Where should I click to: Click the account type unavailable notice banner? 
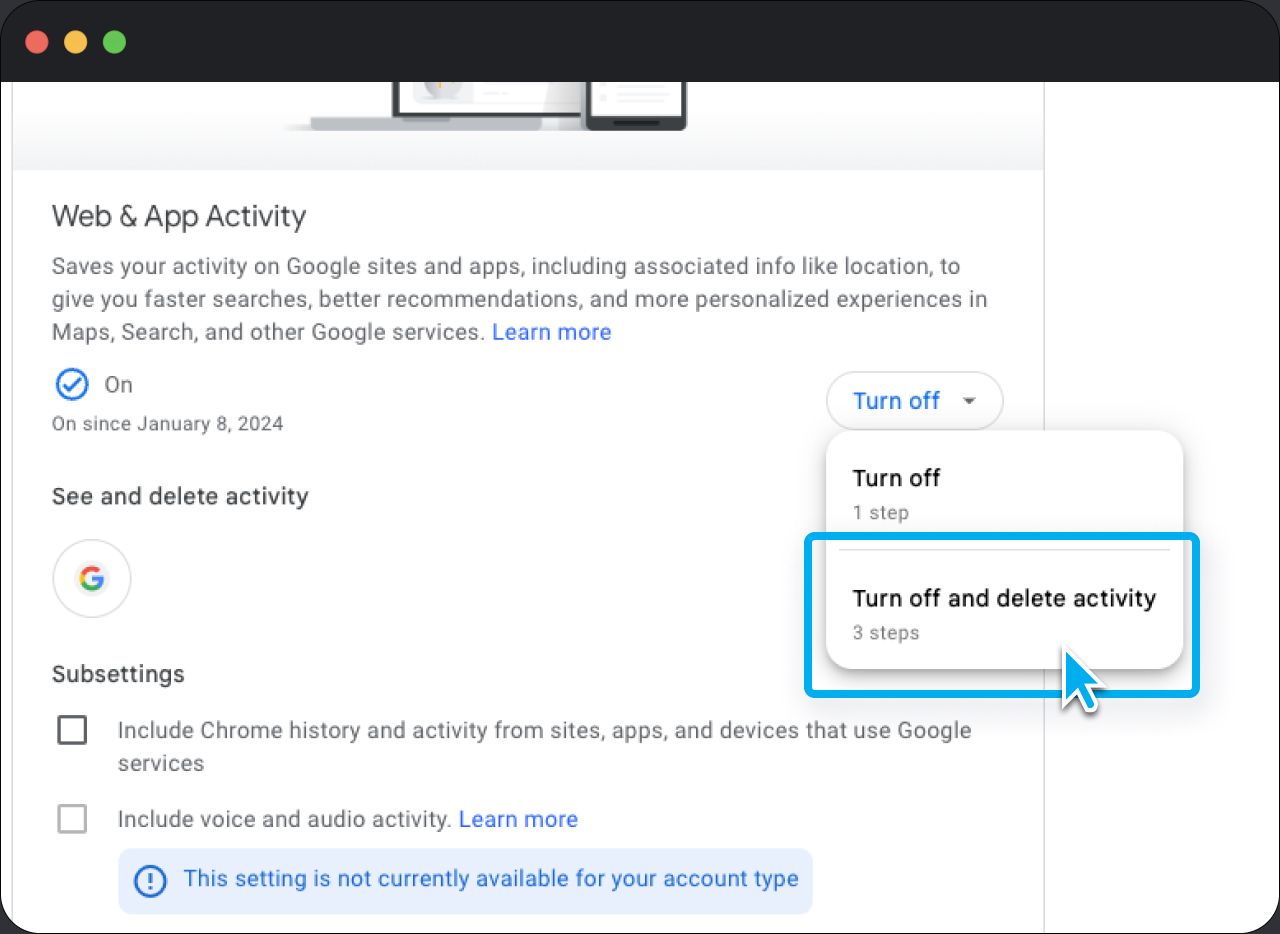point(465,880)
